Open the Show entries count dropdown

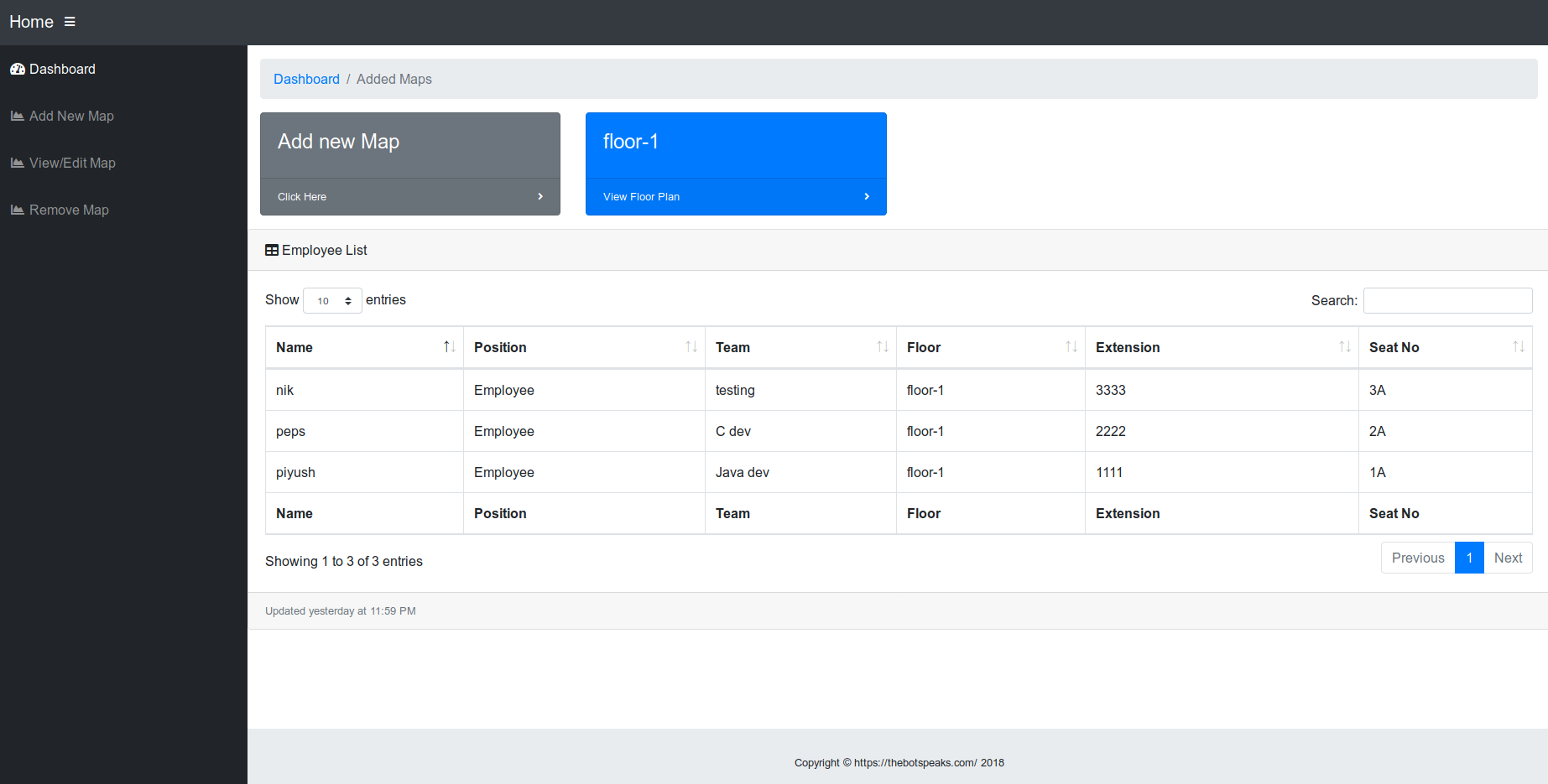pos(332,301)
